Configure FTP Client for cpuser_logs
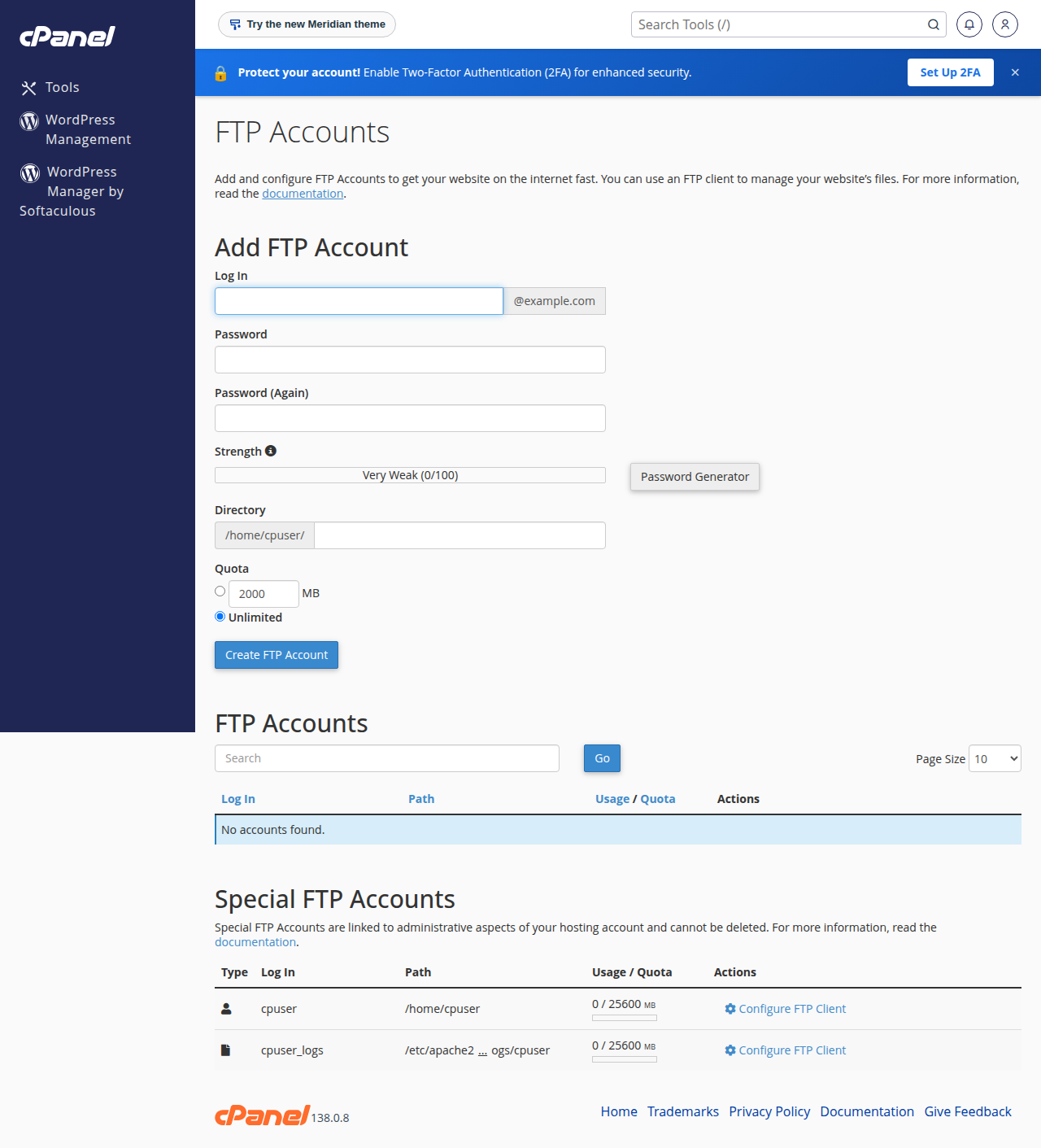The width and height of the screenshot is (1041, 1148). click(x=786, y=1050)
